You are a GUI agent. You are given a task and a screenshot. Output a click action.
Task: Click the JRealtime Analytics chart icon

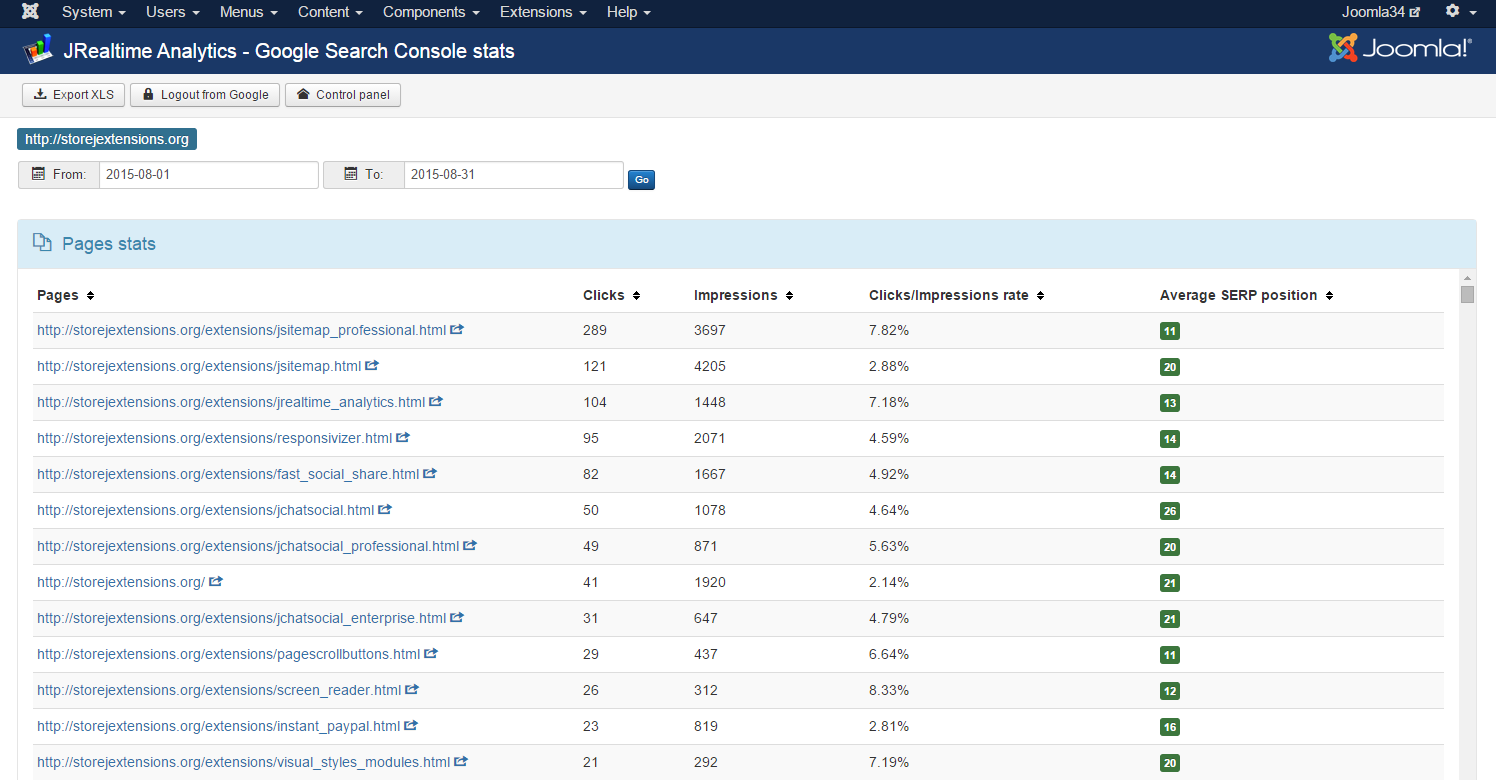(38, 49)
